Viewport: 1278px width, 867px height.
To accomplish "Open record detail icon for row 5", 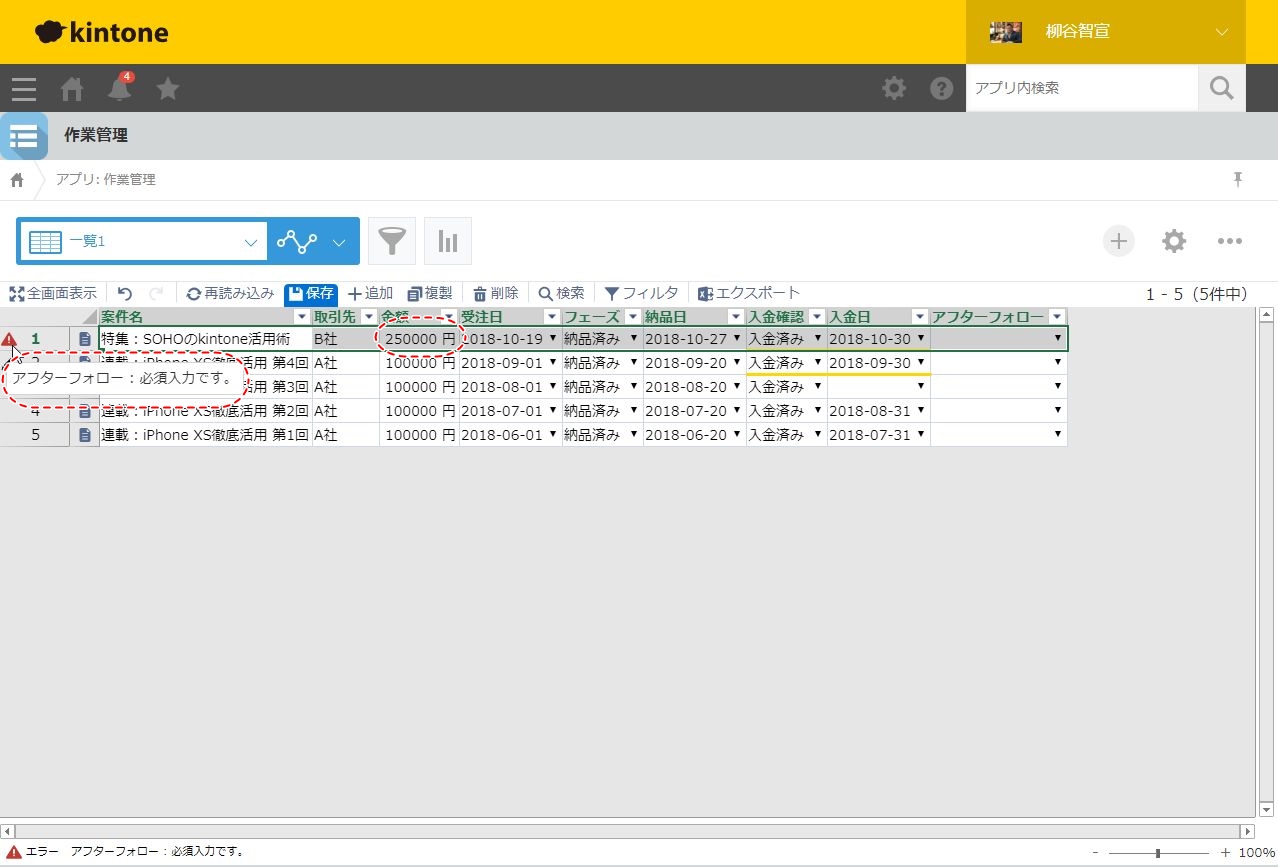I will point(85,435).
